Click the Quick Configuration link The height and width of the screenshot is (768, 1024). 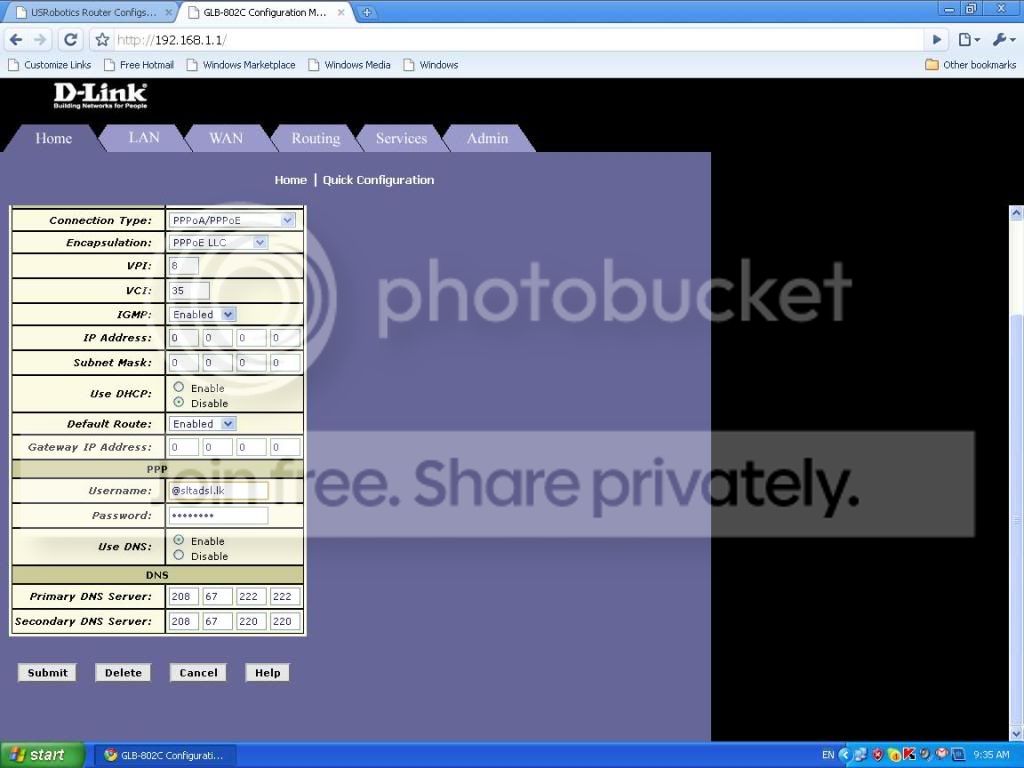point(378,180)
